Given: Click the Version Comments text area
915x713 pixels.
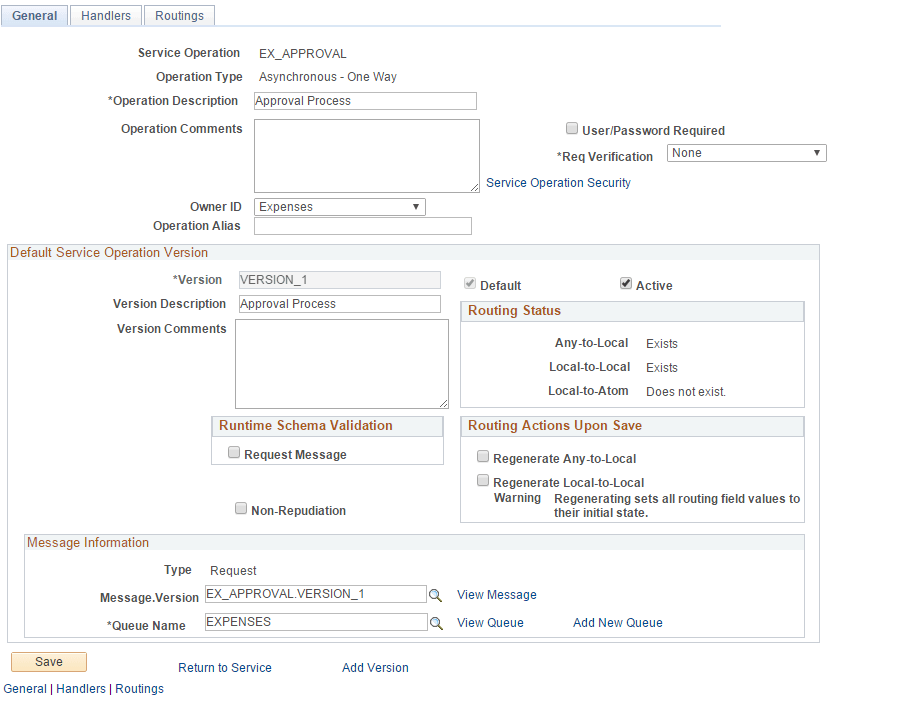Looking at the screenshot, I should point(342,364).
